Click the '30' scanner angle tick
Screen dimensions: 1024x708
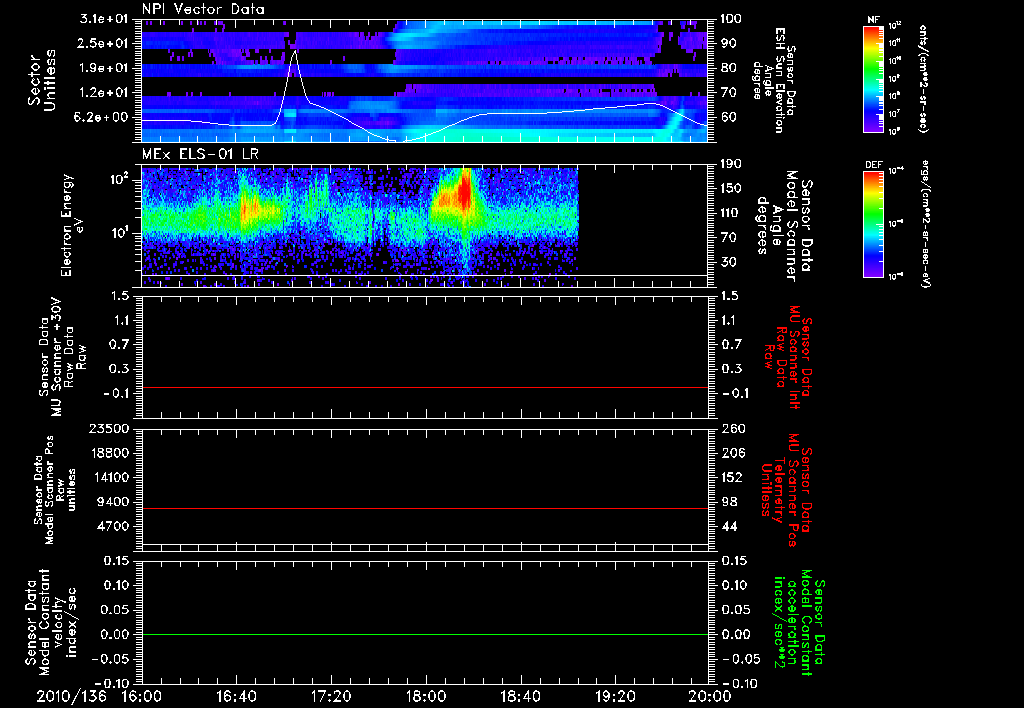[728, 263]
